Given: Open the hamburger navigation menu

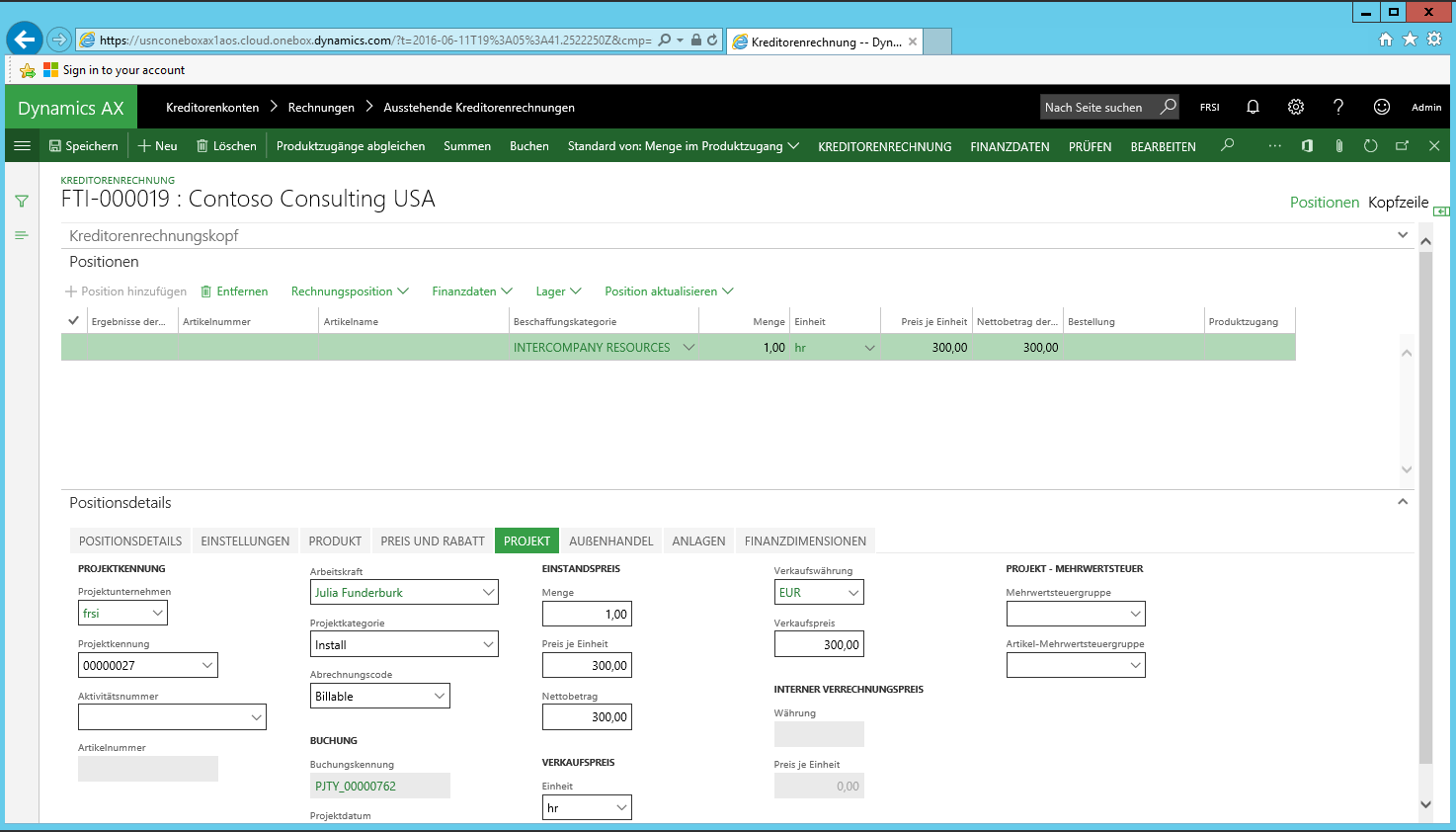Looking at the screenshot, I should coord(22,146).
